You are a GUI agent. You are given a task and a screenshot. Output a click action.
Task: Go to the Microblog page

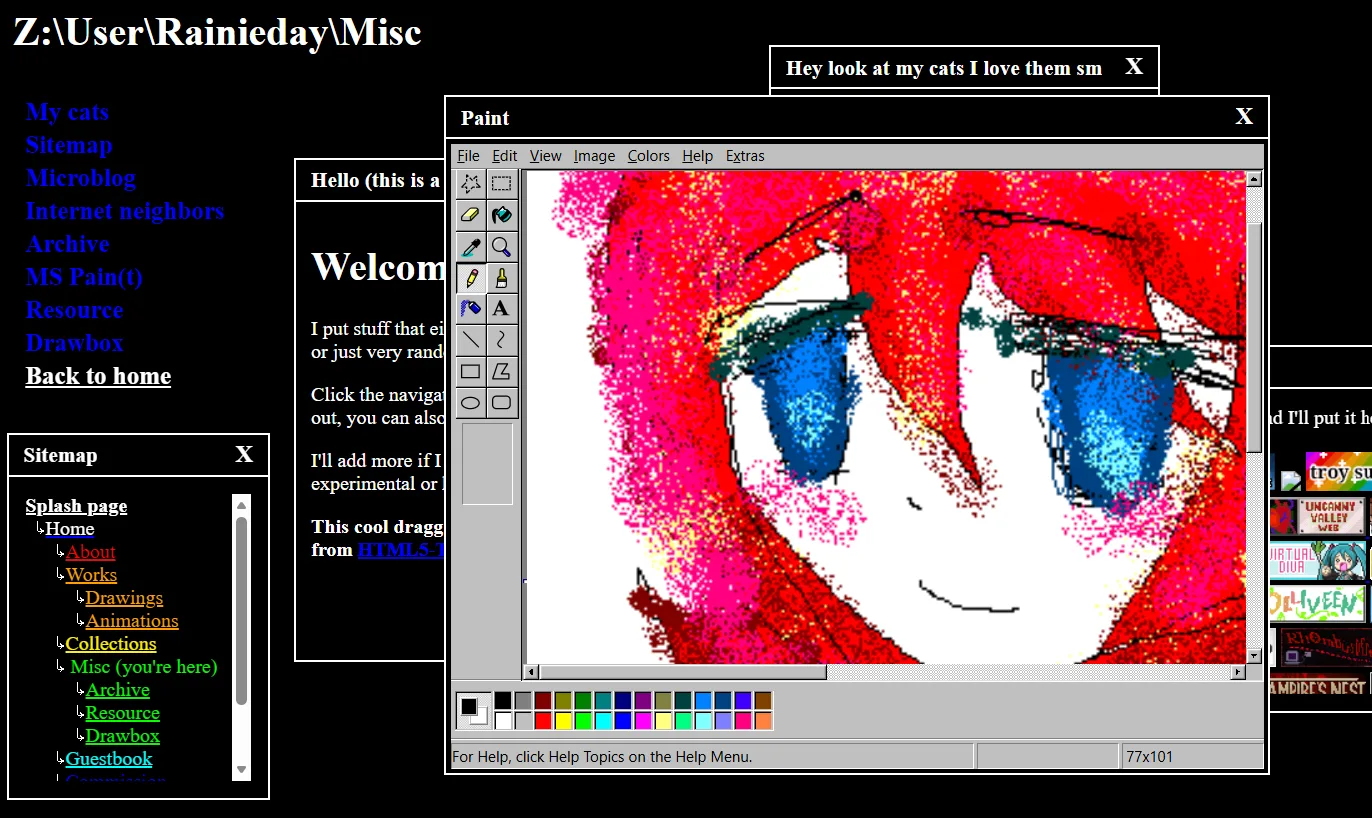(81, 178)
